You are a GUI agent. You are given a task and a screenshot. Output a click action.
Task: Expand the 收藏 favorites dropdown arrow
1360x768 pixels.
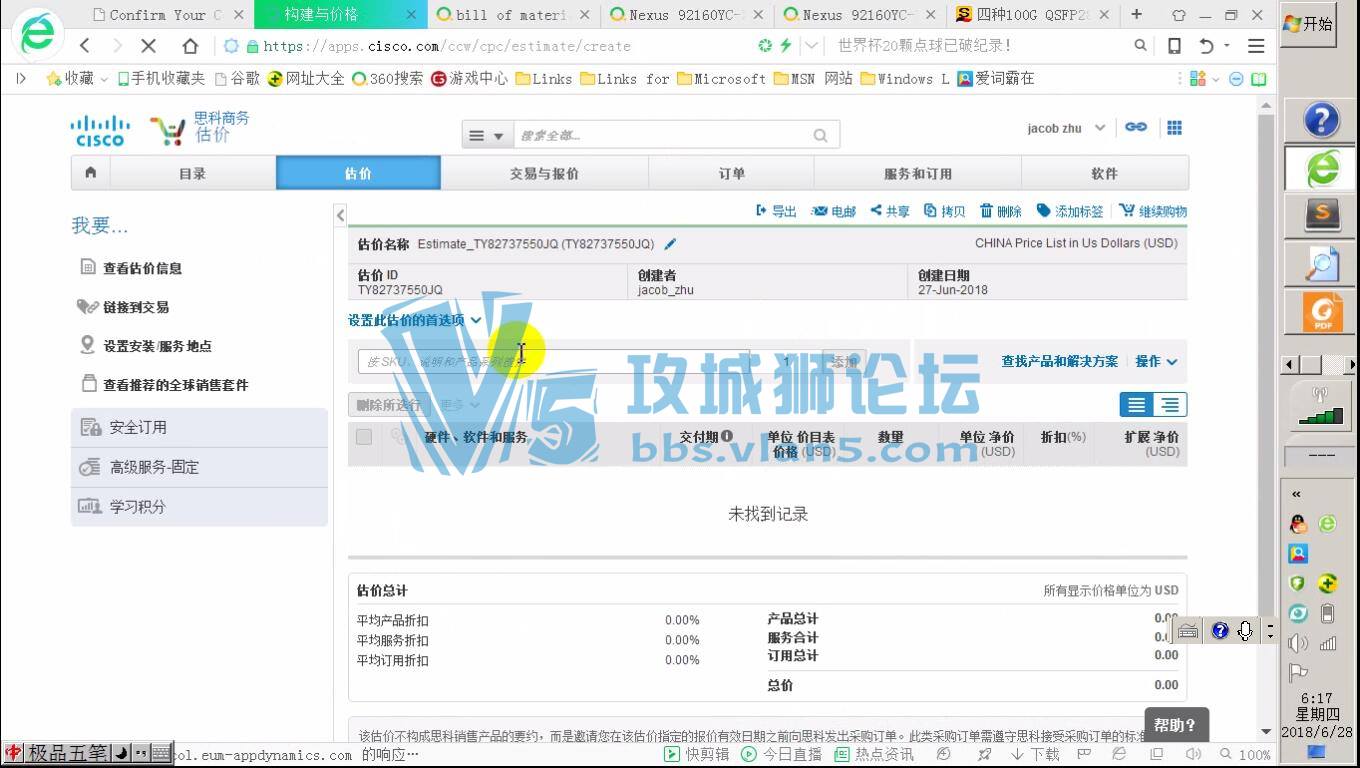point(104,79)
